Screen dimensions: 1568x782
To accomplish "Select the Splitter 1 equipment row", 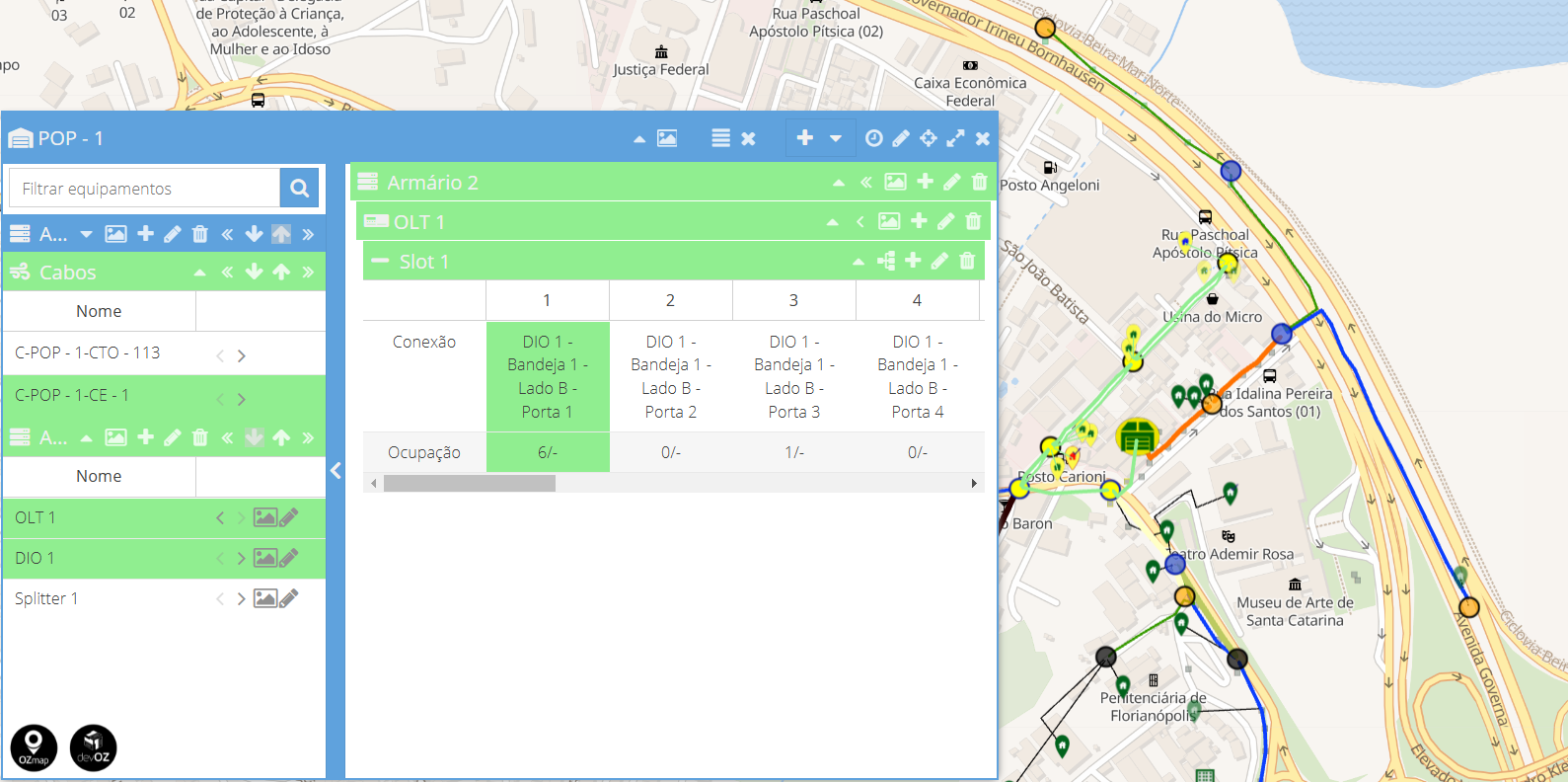I will point(164,599).
